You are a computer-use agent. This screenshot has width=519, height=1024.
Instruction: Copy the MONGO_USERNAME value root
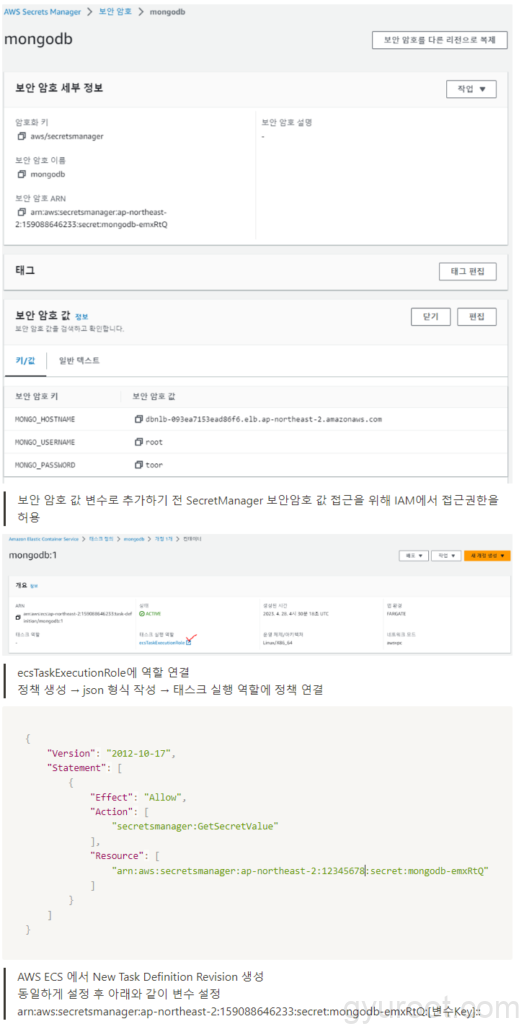(138, 442)
